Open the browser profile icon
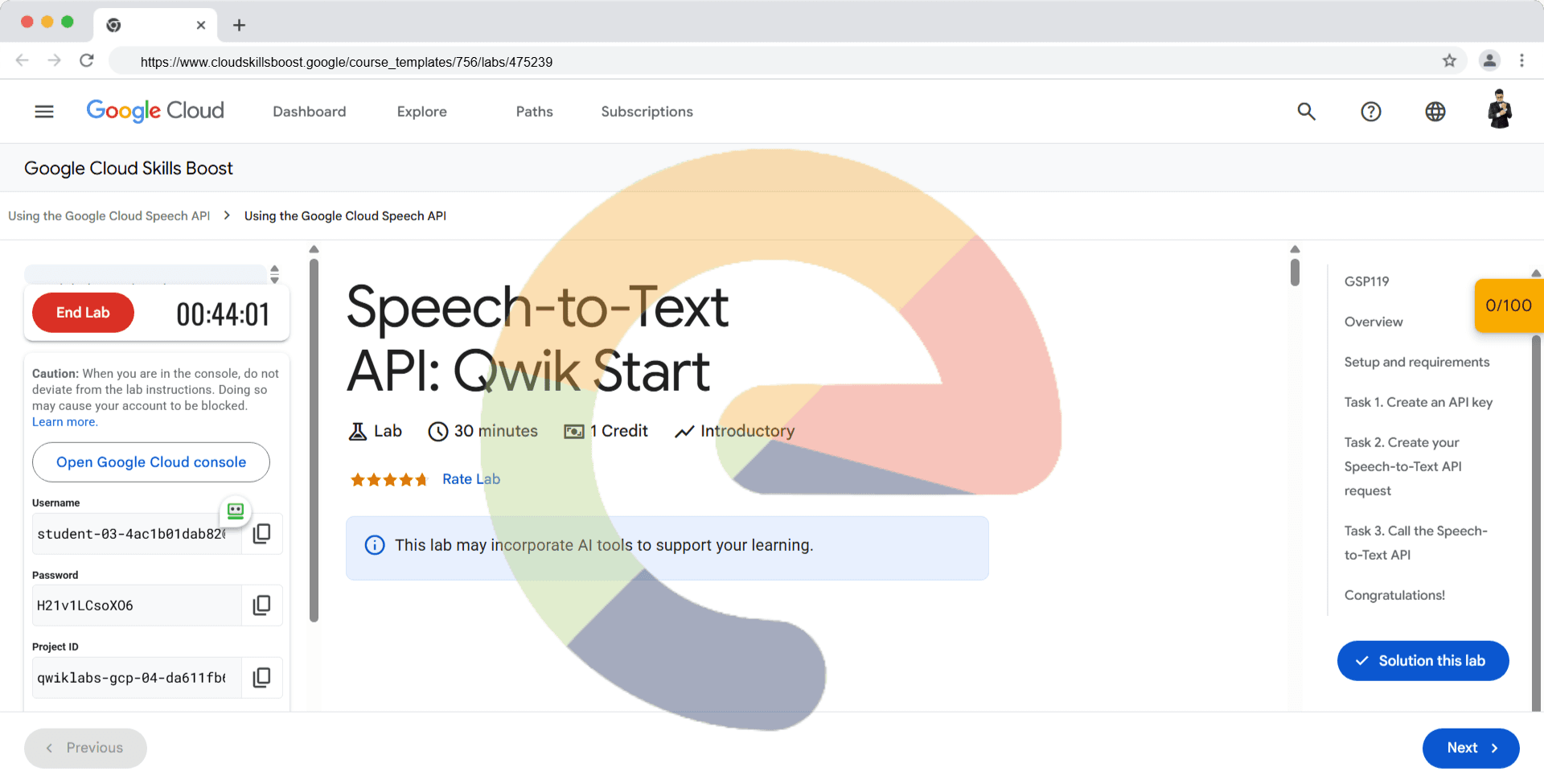The image size is (1544, 784). [1489, 60]
